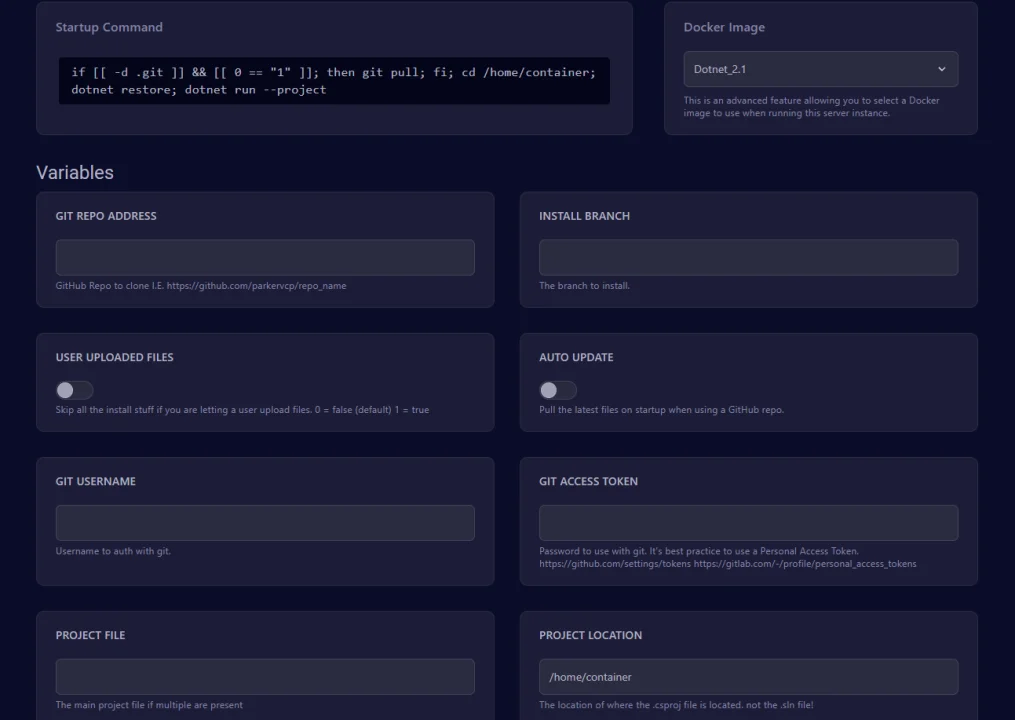
Task: Click the Docker Image panel title
Action: pos(724,27)
